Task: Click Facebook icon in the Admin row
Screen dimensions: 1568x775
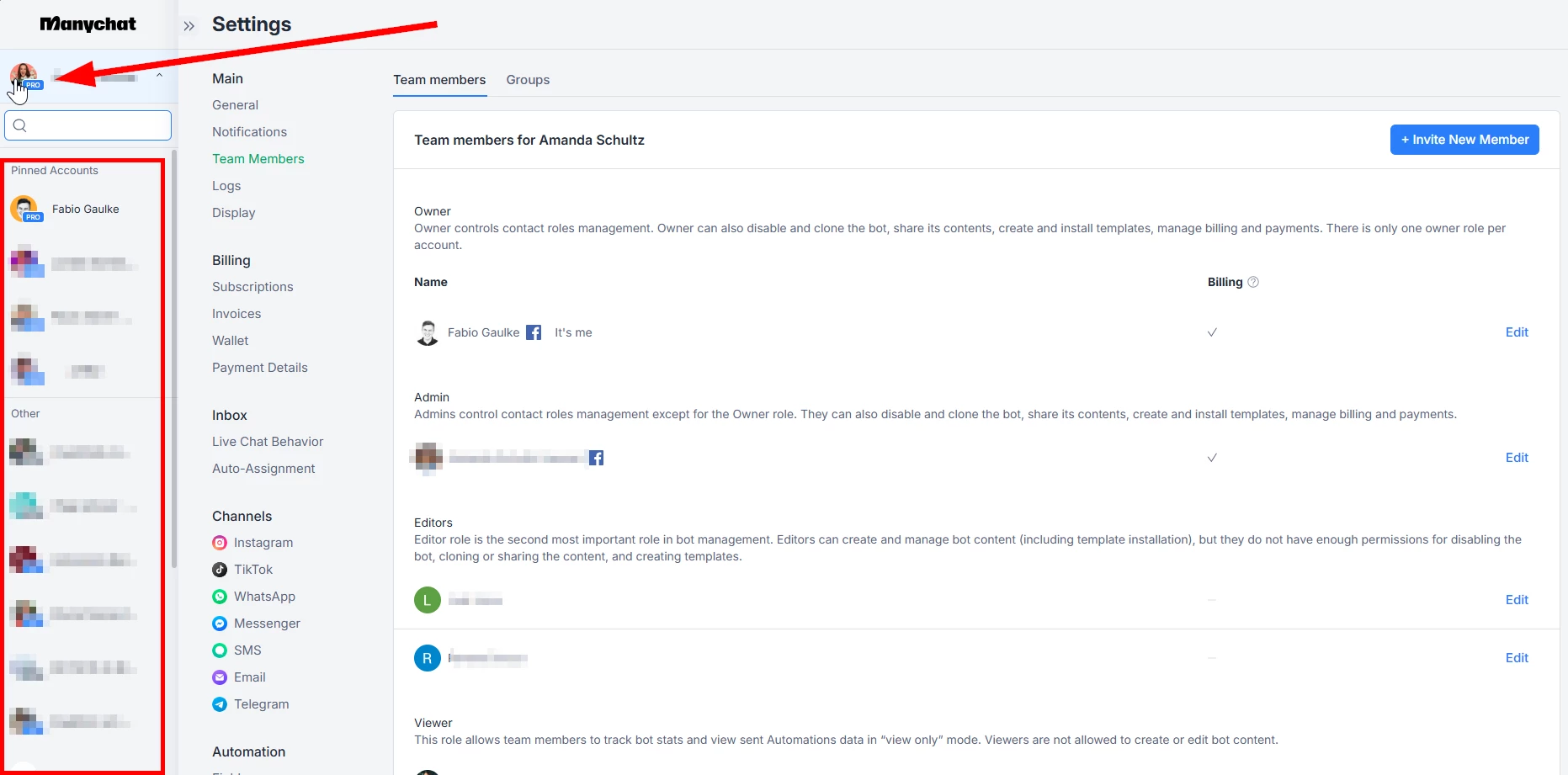Action: pyautogui.click(x=596, y=458)
